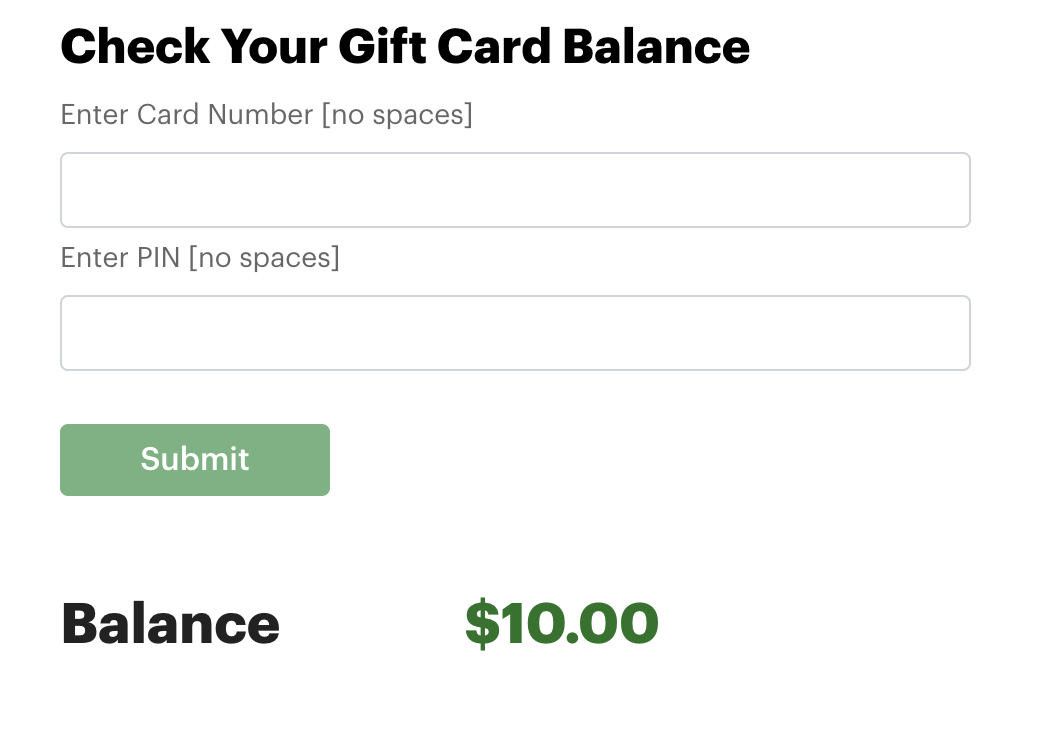The height and width of the screenshot is (744, 1062).
Task: Click the "Enter Card Number [no spaces]" label
Action: pyautogui.click(x=266, y=115)
